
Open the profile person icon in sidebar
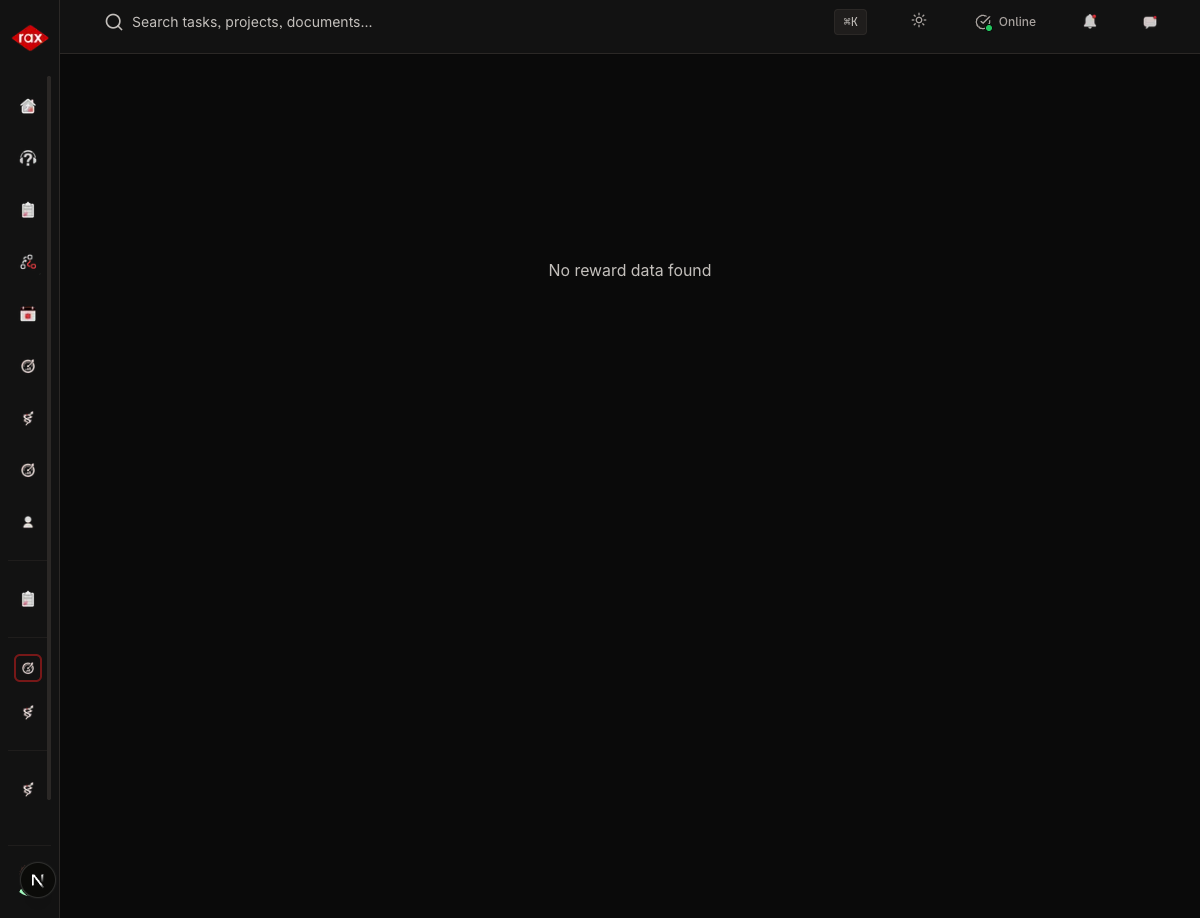(28, 522)
